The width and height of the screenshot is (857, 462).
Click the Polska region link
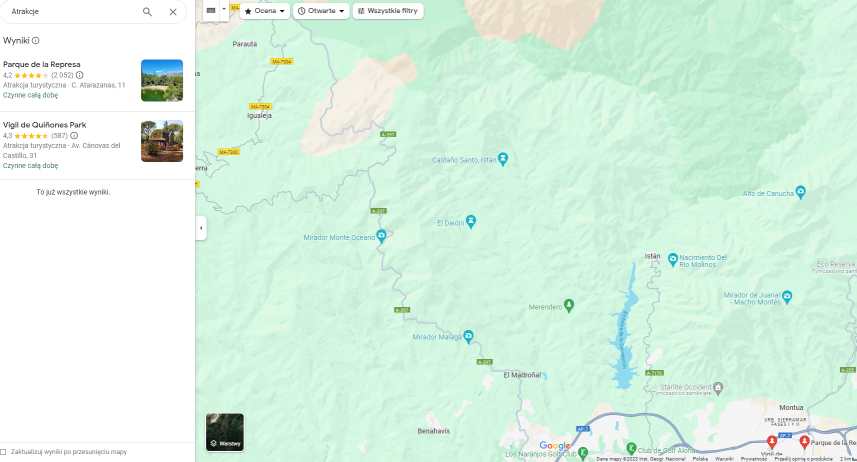(x=700, y=459)
